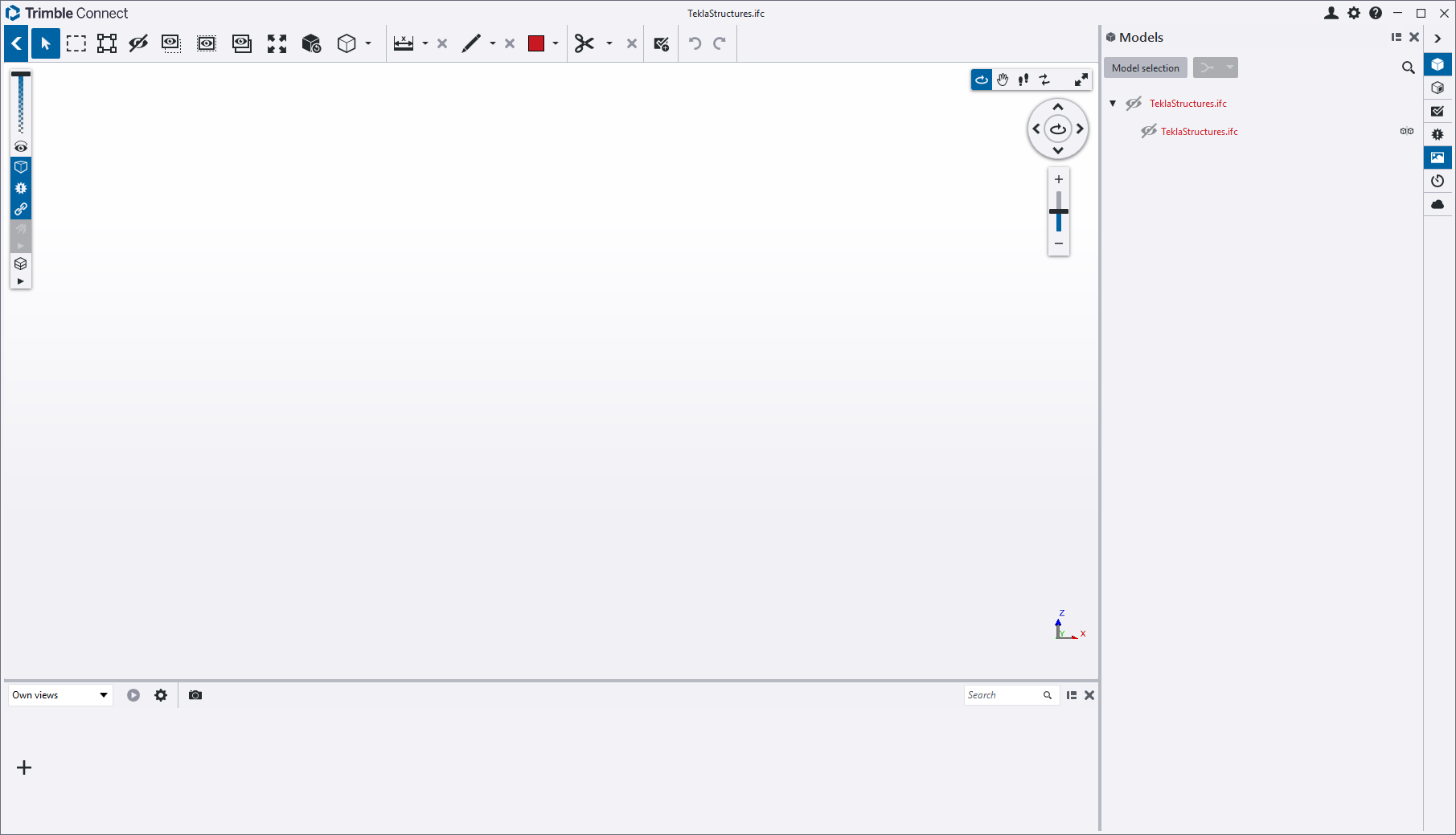Open the Own views dropdown
Viewport: 1456px width, 835px height.
[x=60, y=695]
